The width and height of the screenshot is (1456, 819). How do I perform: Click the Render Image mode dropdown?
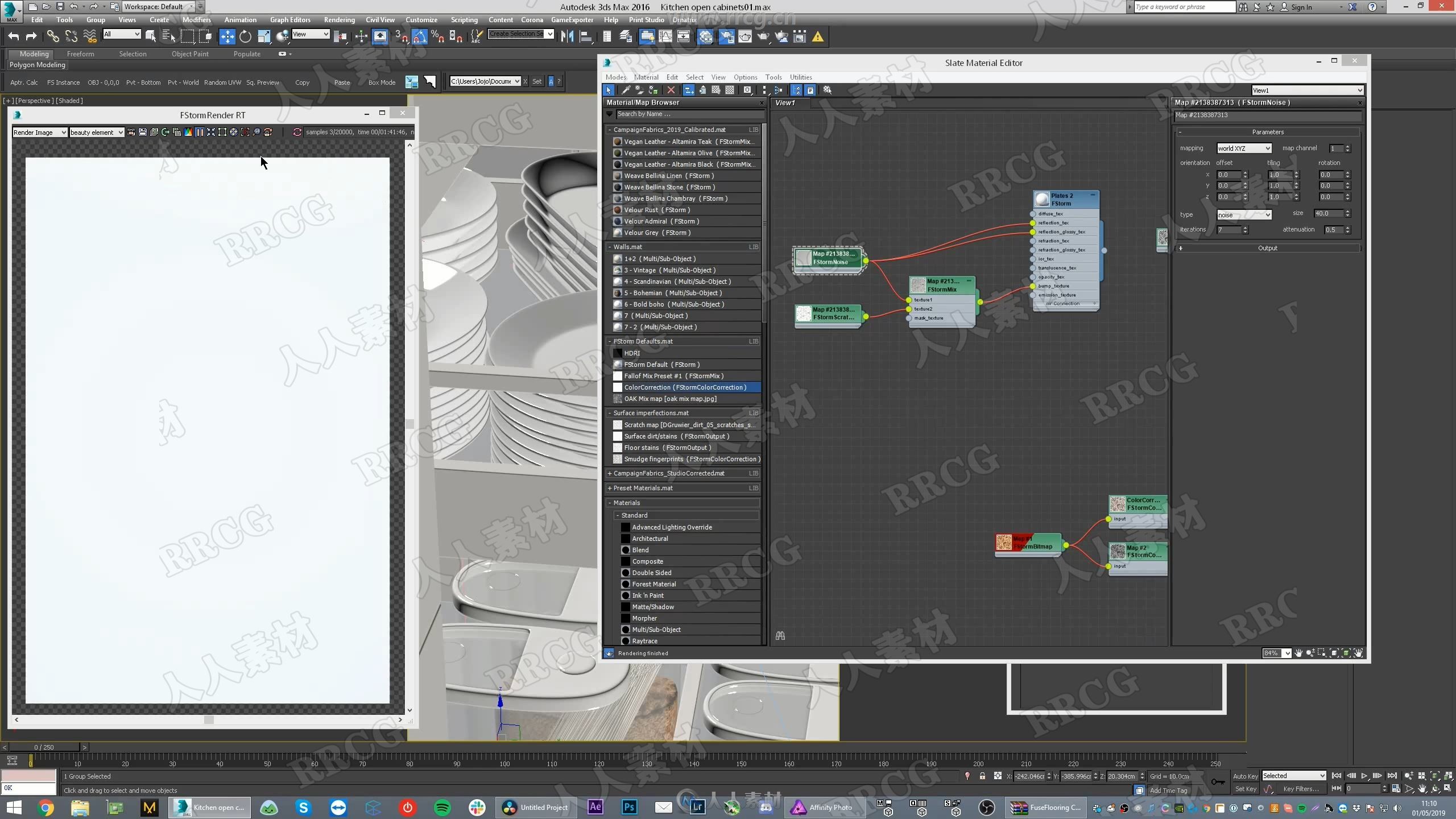[x=38, y=131]
